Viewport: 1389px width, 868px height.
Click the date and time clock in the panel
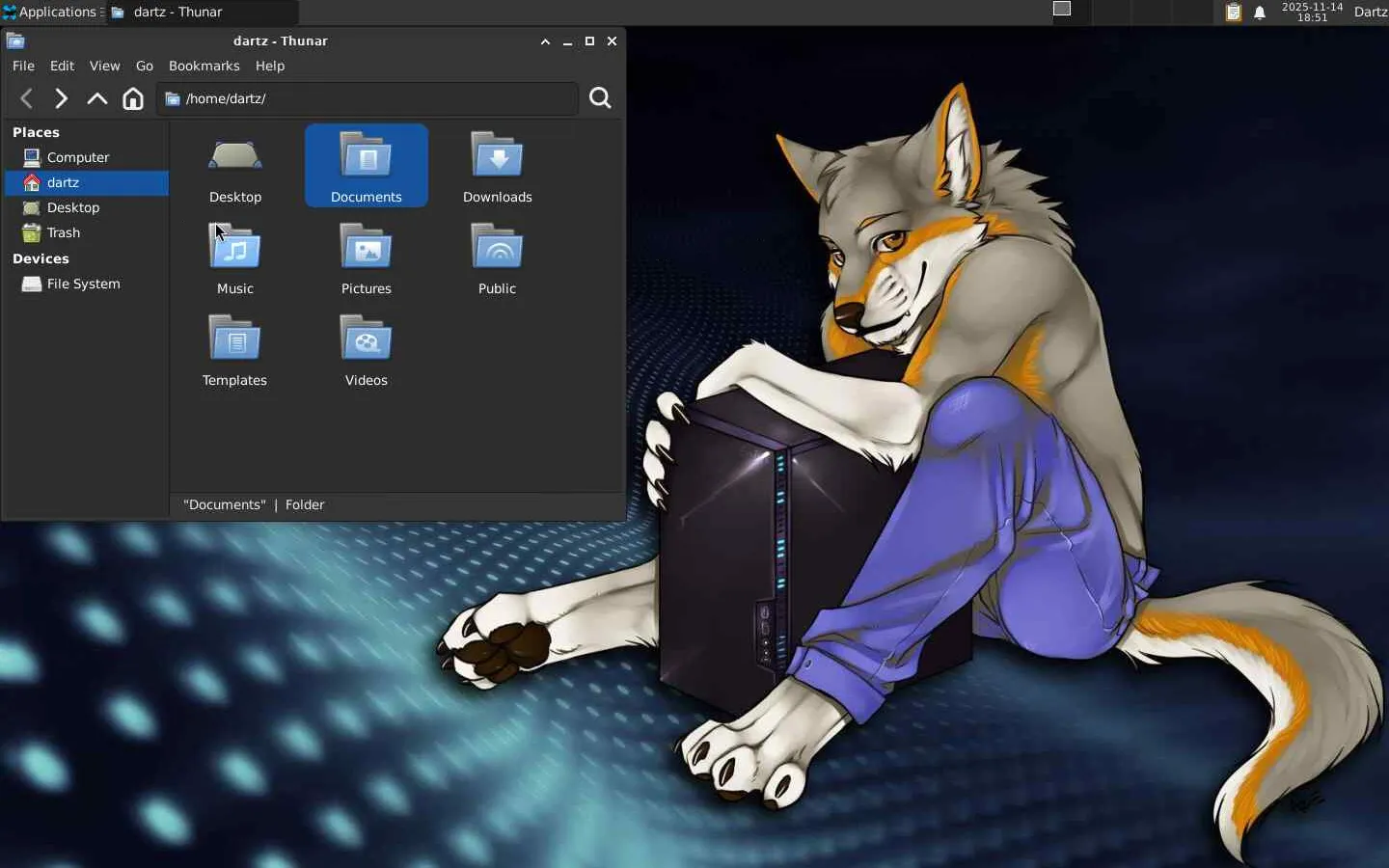coord(1312,12)
